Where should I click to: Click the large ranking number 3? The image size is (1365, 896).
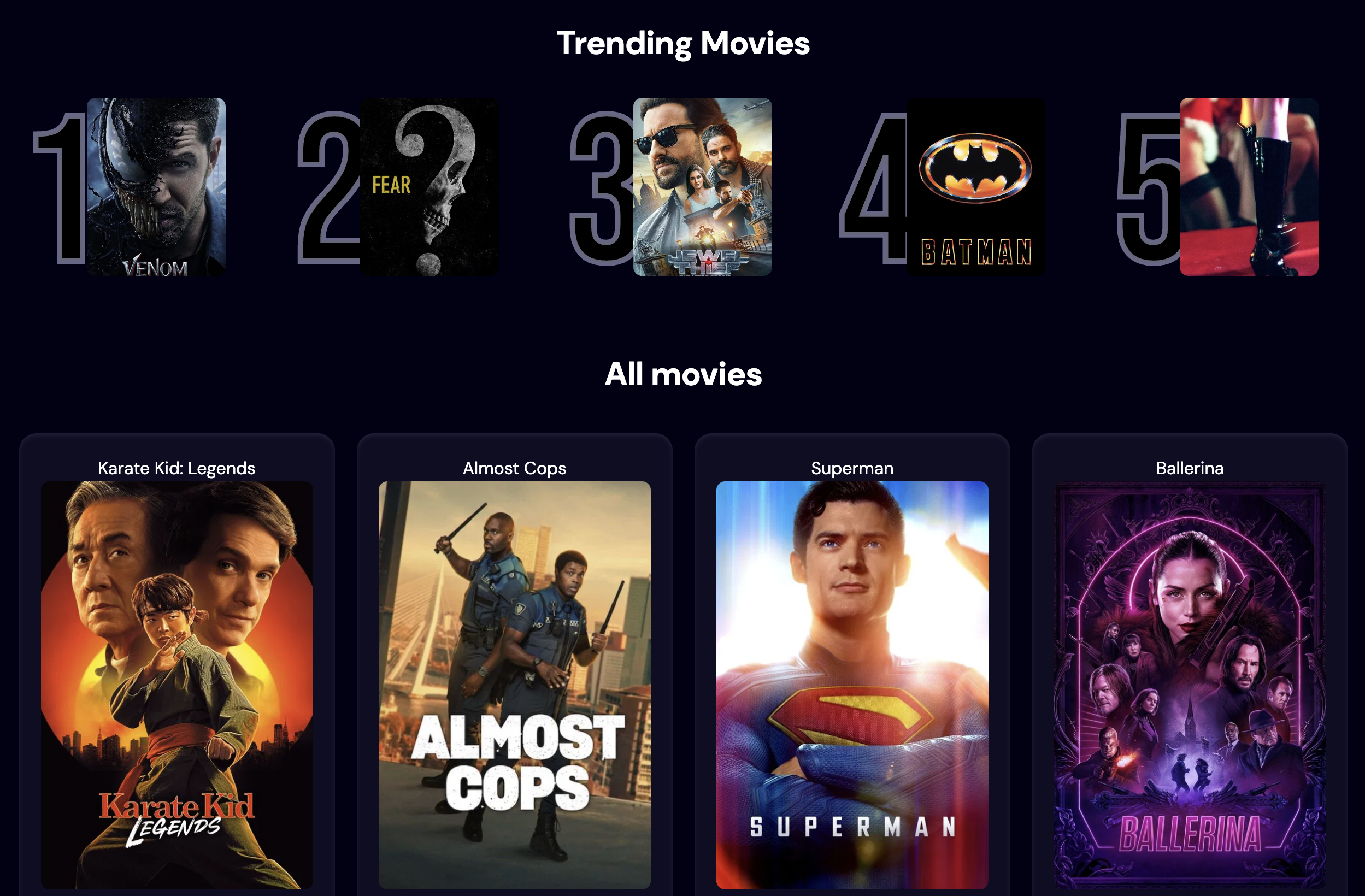pyautogui.click(x=602, y=188)
